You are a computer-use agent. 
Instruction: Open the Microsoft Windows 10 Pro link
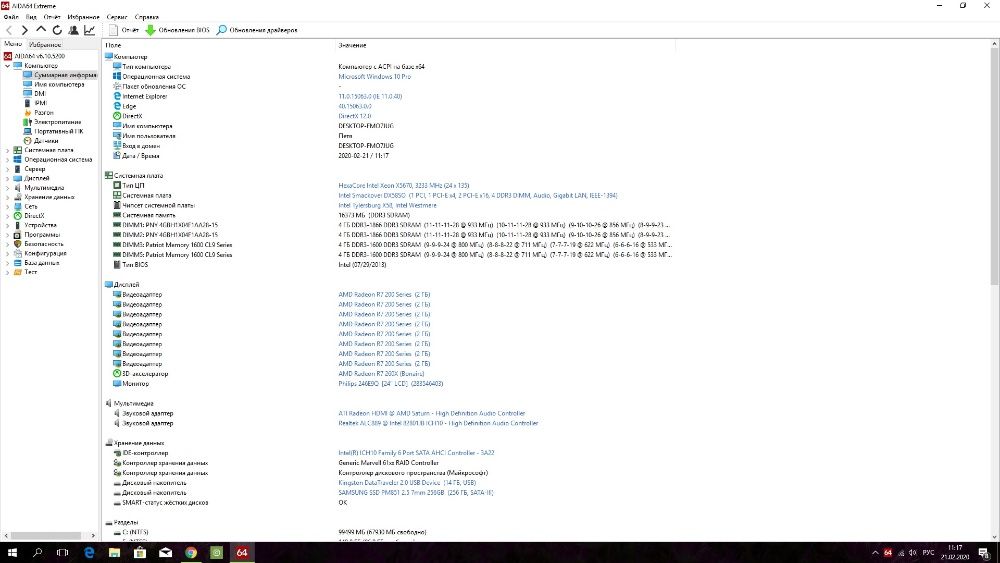click(374, 77)
